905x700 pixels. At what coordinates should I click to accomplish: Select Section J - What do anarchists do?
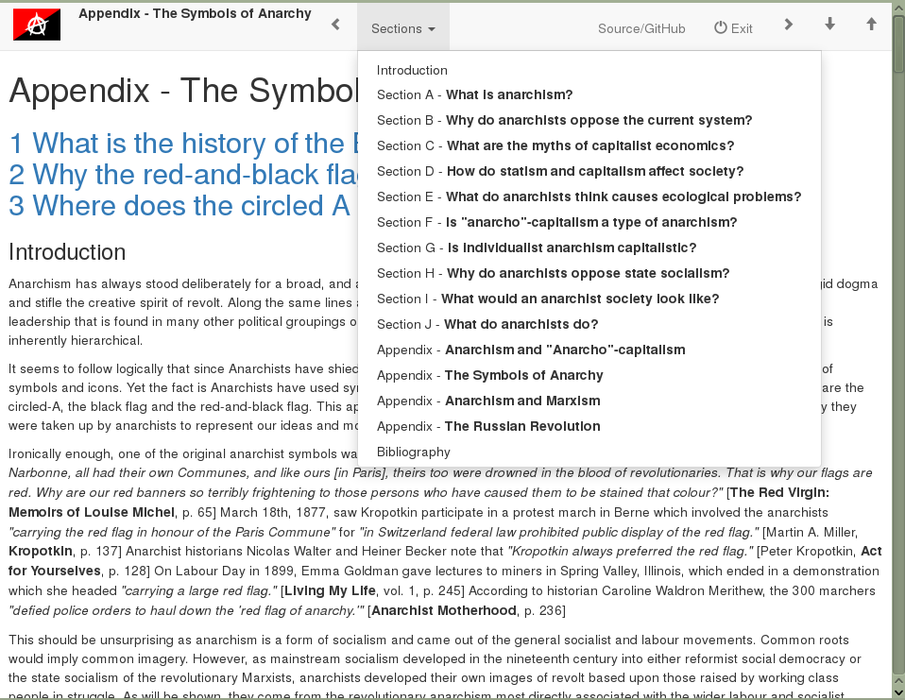pos(487,324)
